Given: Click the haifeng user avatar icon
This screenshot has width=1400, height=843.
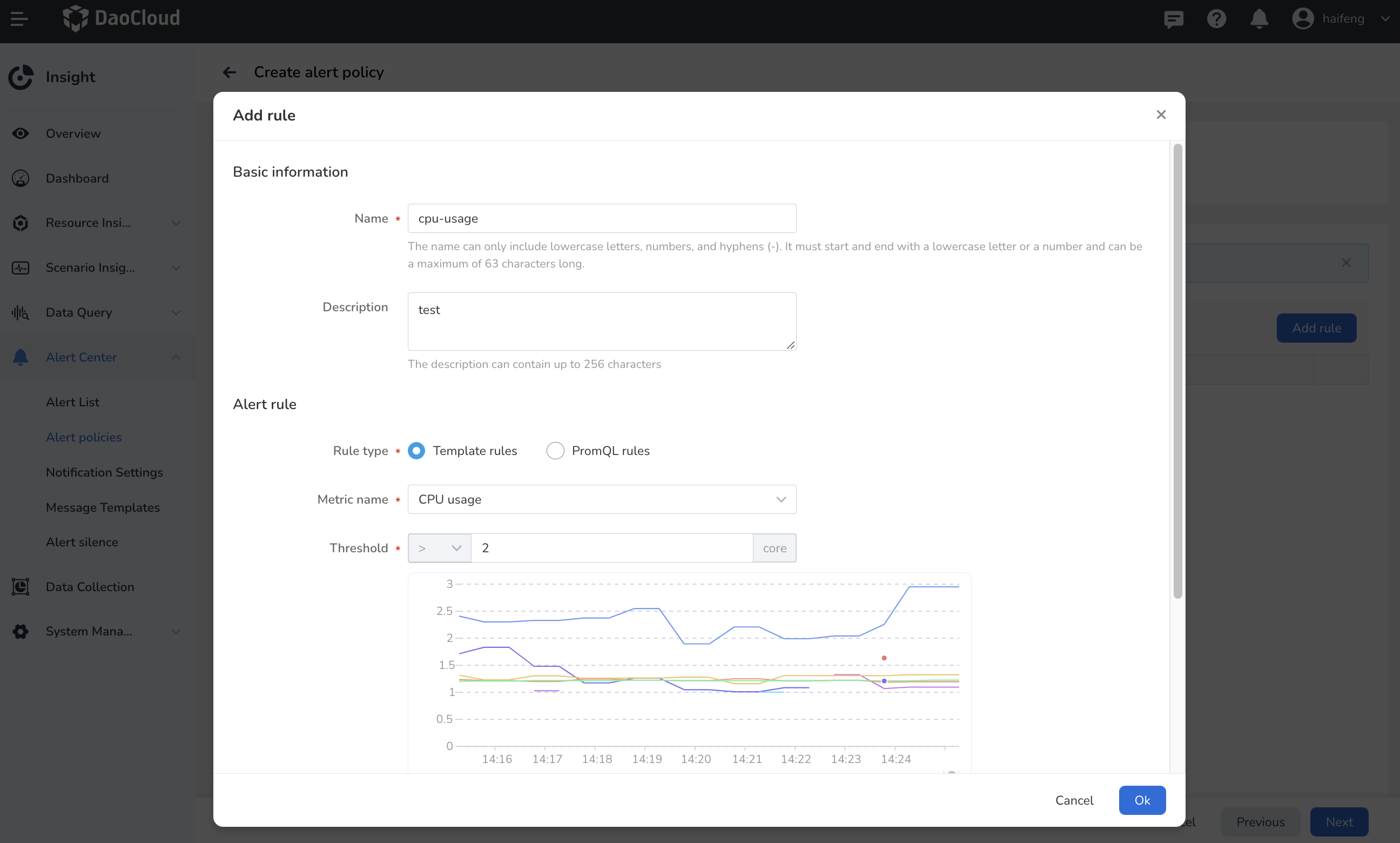Looking at the screenshot, I should tap(1302, 19).
